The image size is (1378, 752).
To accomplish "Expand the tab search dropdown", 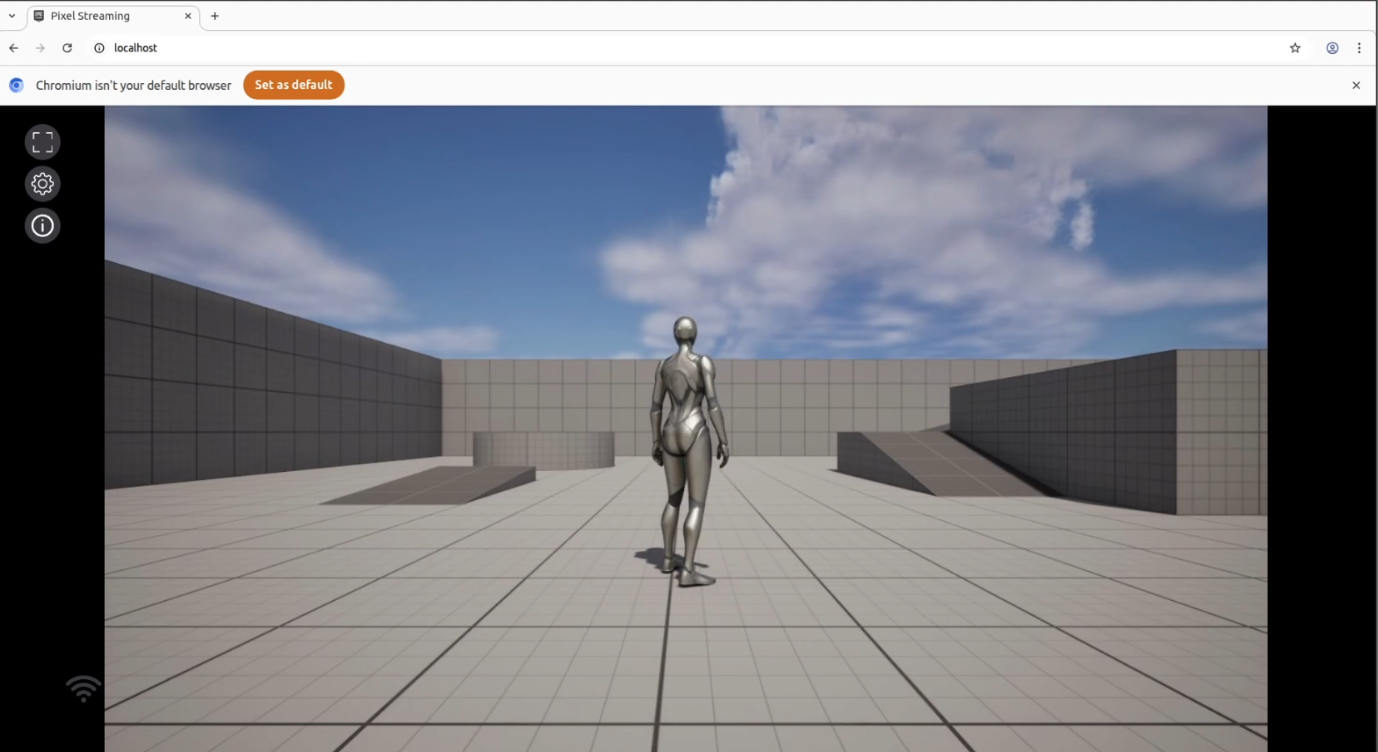I will pos(12,16).
